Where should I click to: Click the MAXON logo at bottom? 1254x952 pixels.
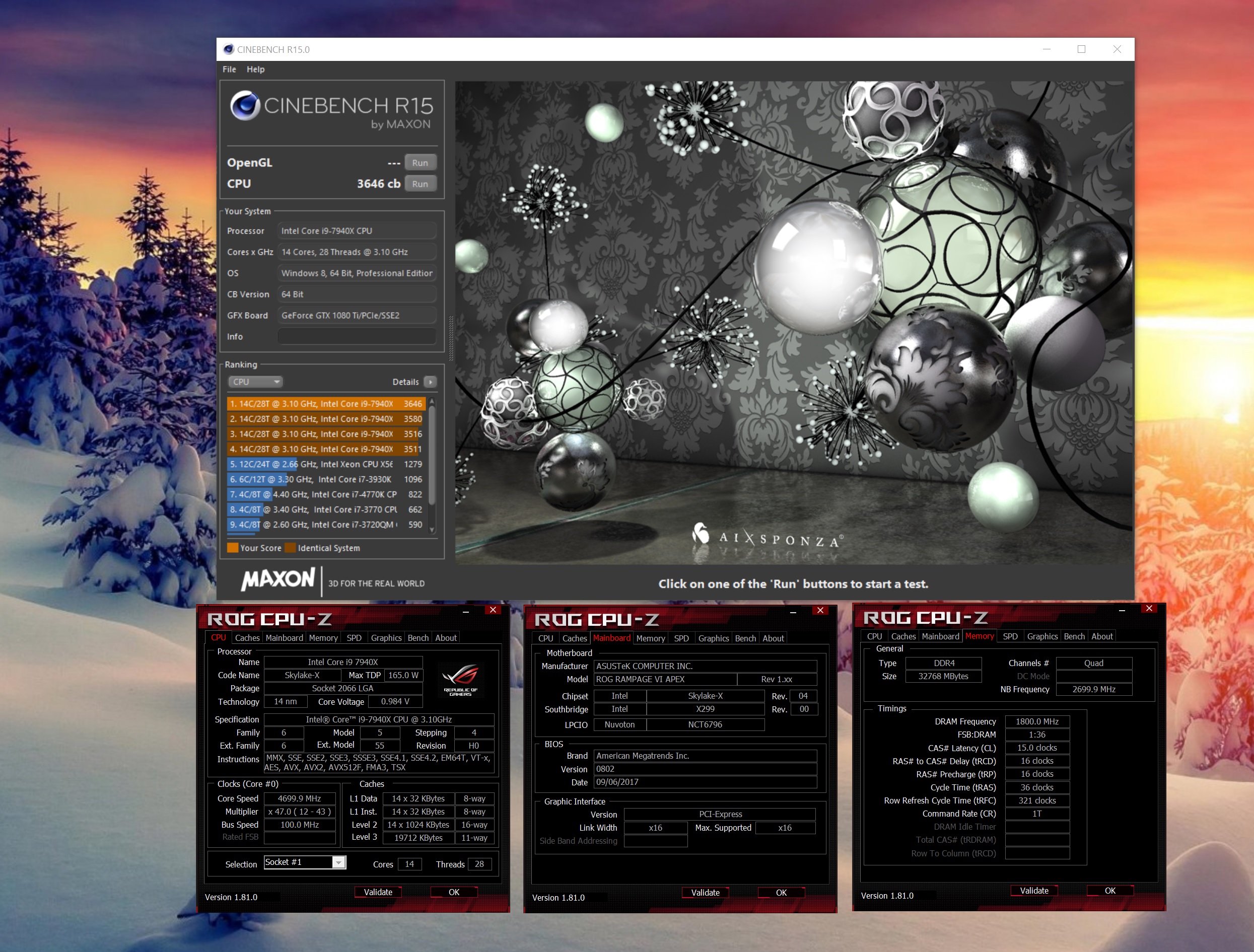(x=278, y=579)
